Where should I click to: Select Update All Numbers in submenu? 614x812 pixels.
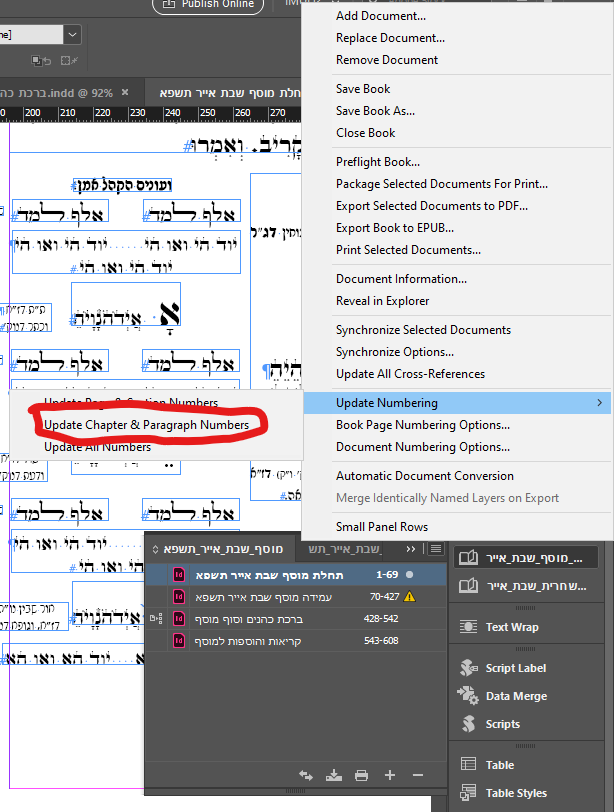97,447
